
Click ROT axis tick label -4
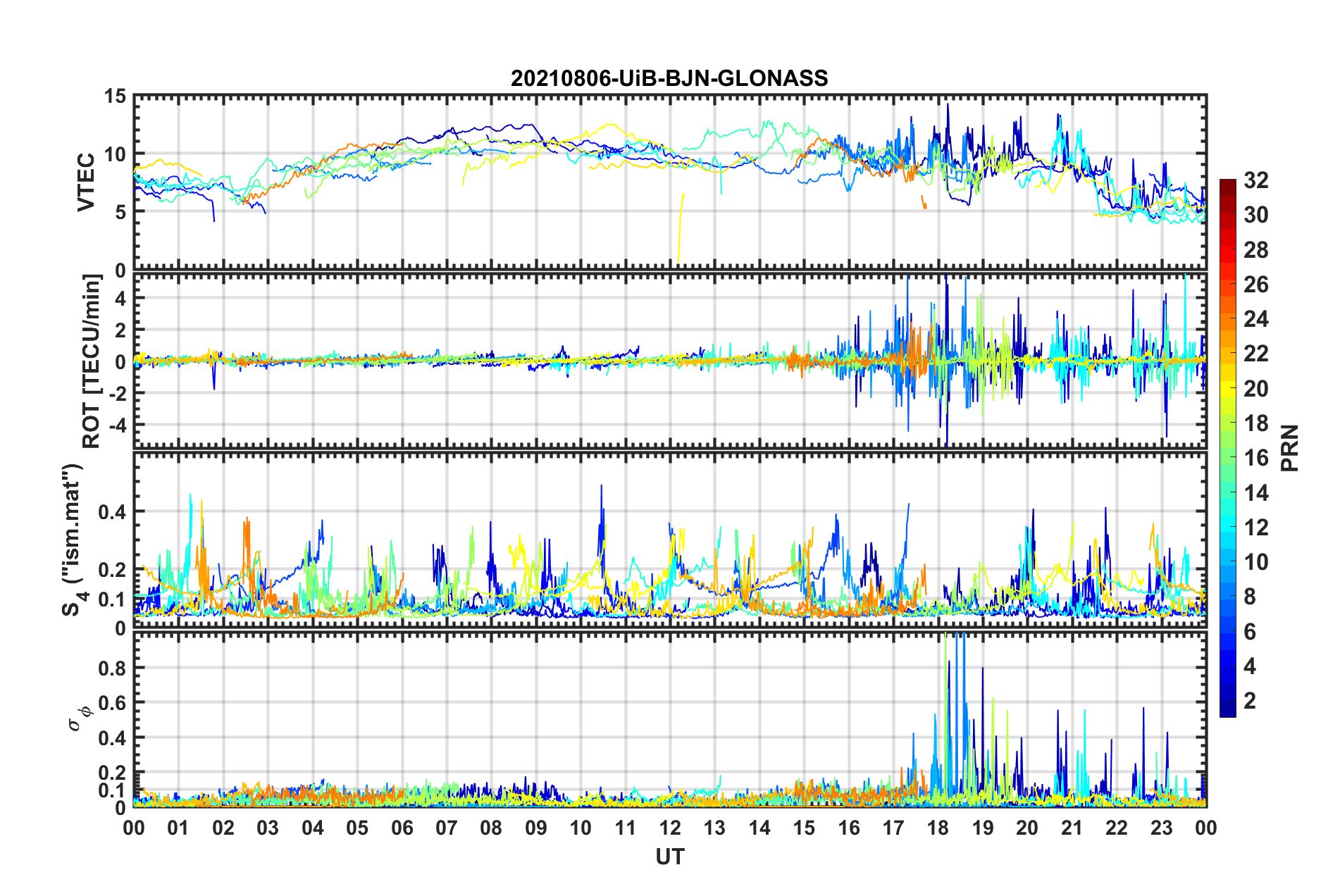coord(119,425)
